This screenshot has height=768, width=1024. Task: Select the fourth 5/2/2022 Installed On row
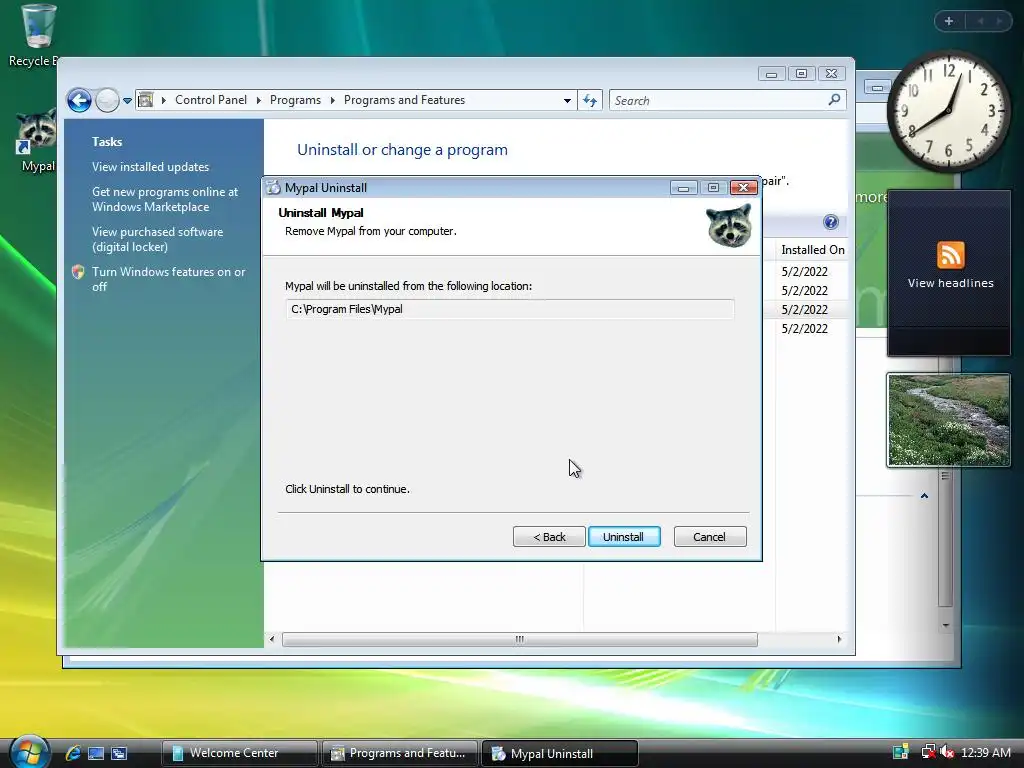click(x=805, y=328)
